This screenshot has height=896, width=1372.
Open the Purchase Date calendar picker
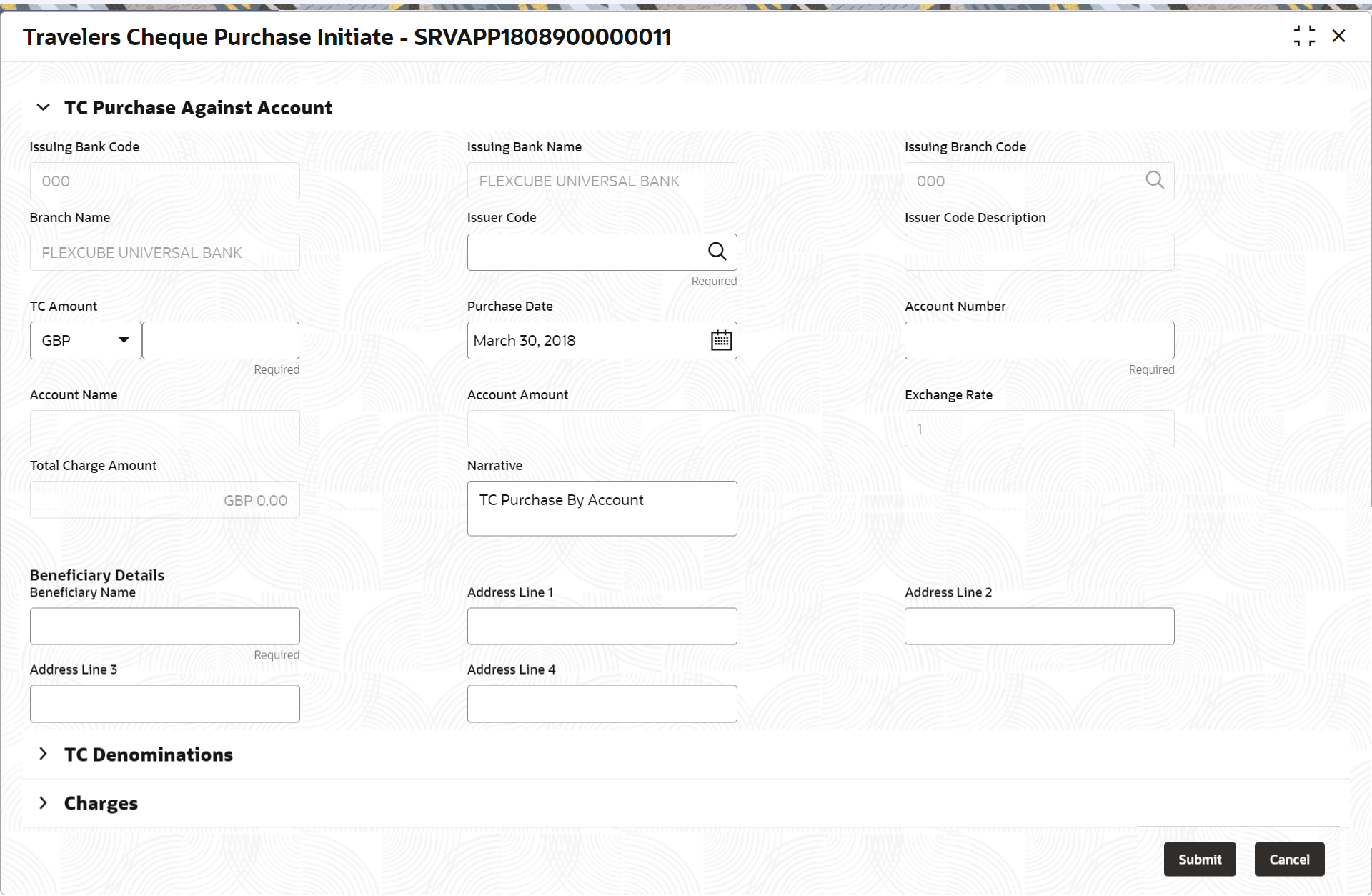point(721,340)
